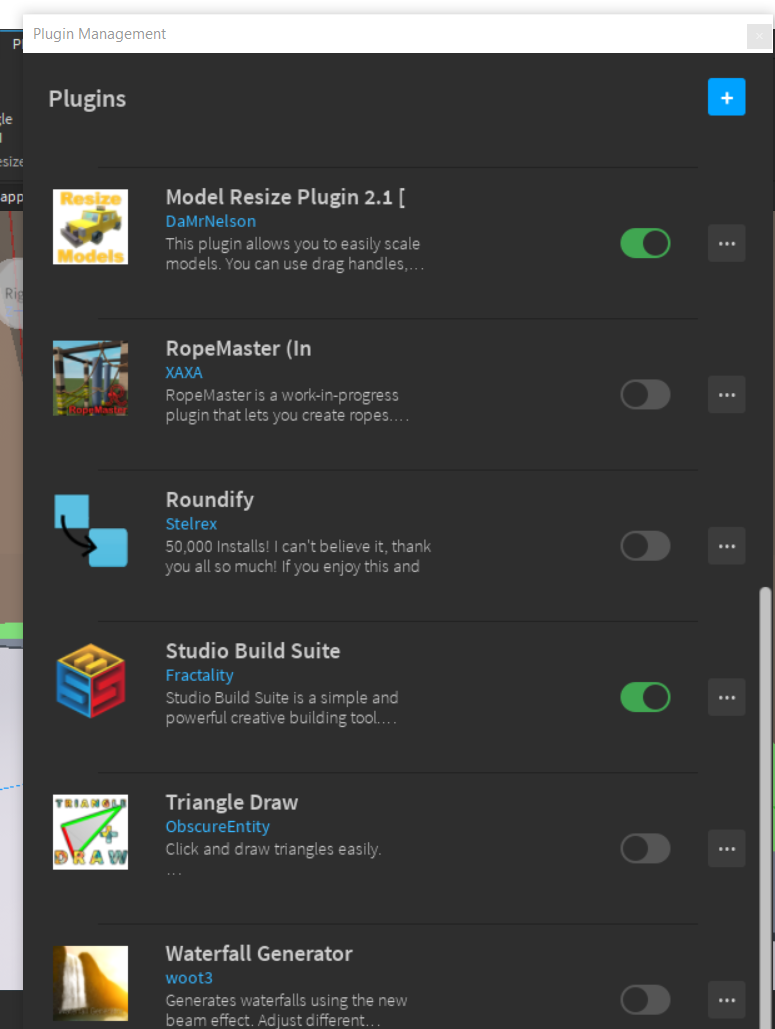Click the blue plus icon to add a plugin
This screenshot has width=775, height=1029.
coord(727,96)
